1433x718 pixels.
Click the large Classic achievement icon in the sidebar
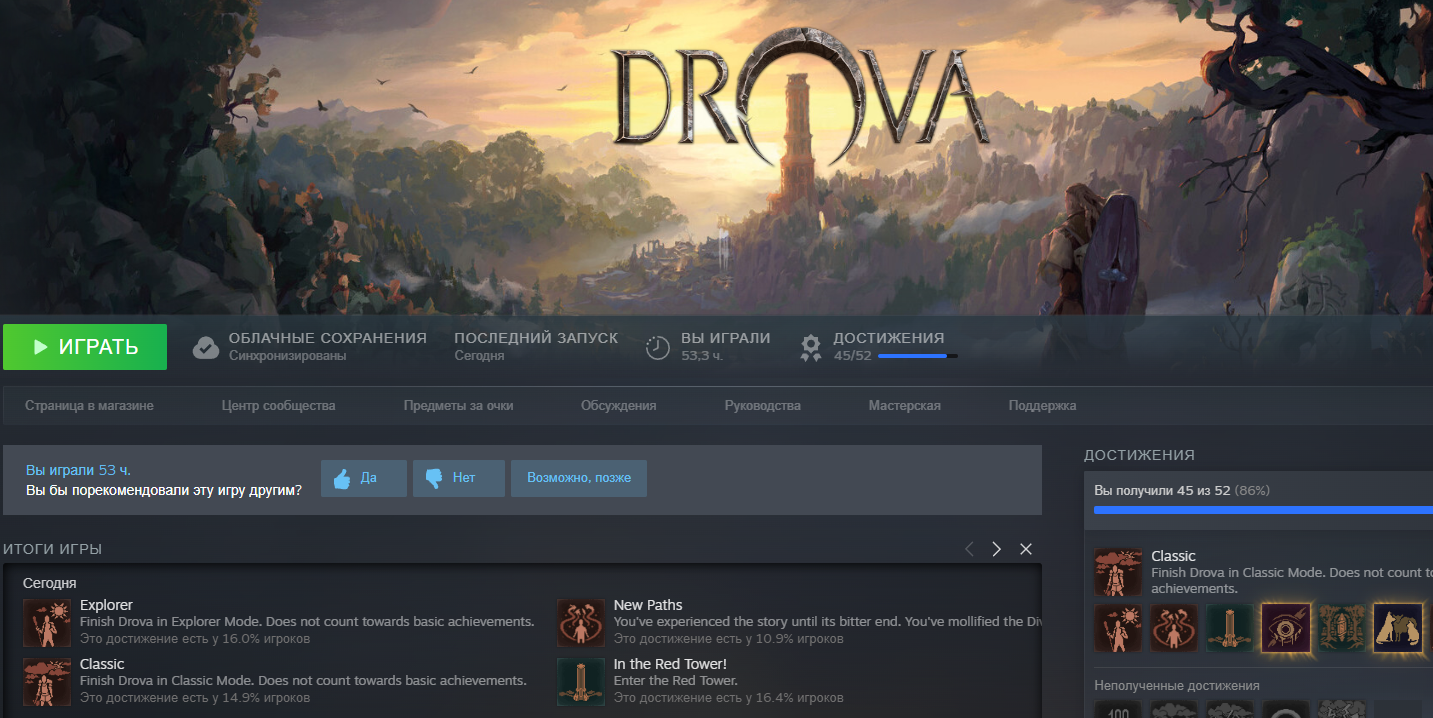pyautogui.click(x=1118, y=572)
